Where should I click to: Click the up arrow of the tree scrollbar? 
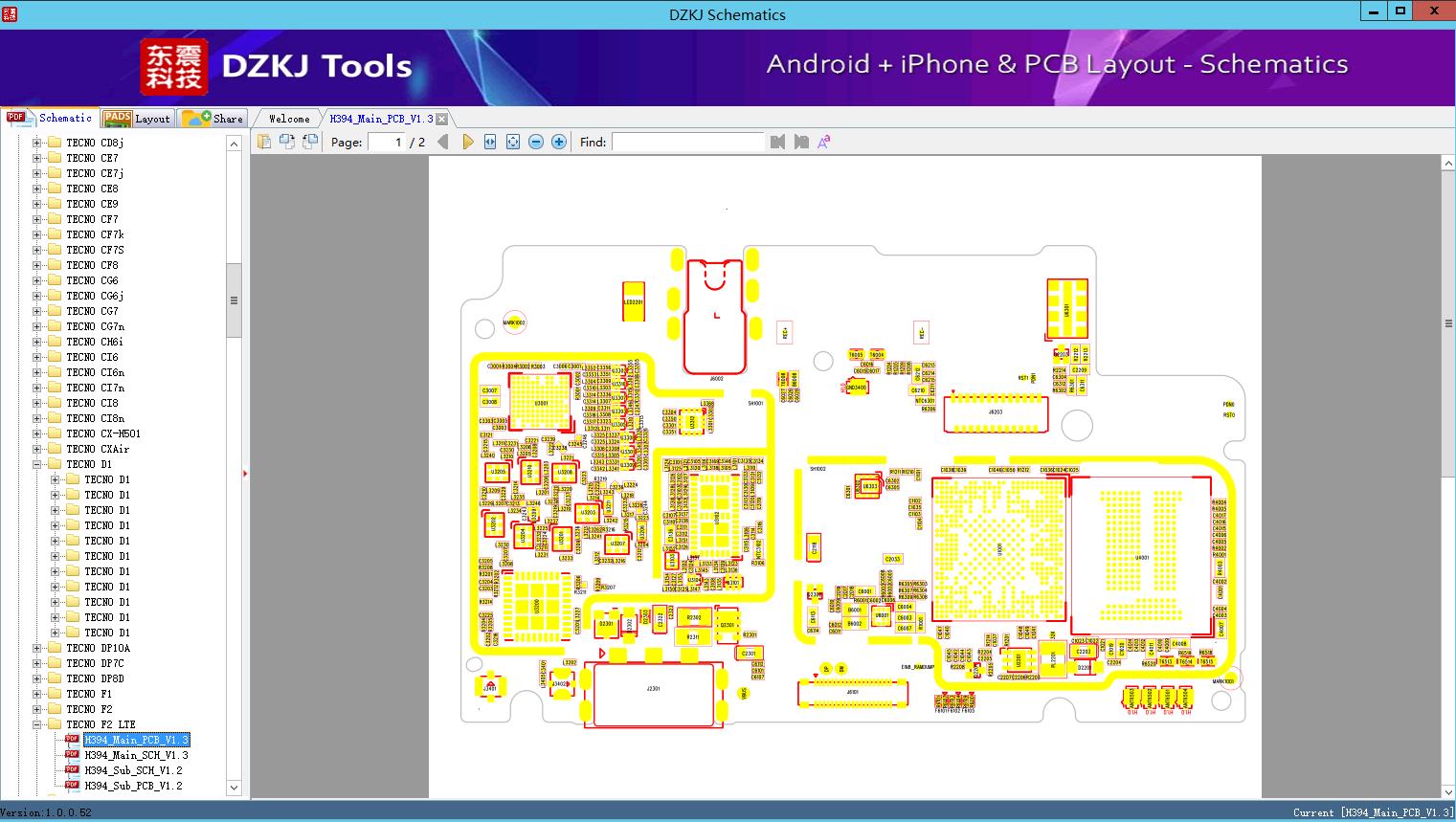[x=234, y=144]
